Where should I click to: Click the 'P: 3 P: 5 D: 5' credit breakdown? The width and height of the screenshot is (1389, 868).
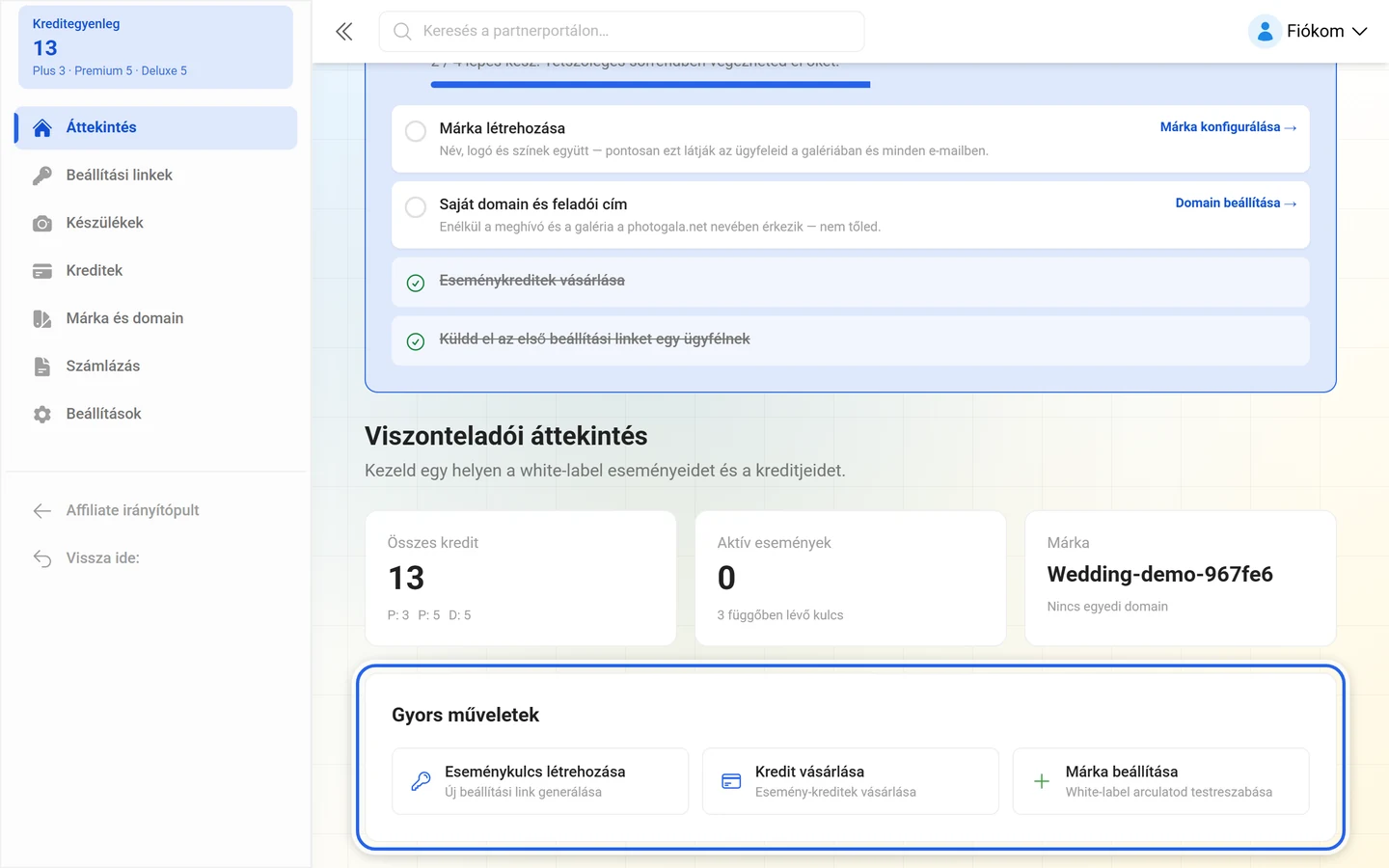pyautogui.click(x=429, y=615)
